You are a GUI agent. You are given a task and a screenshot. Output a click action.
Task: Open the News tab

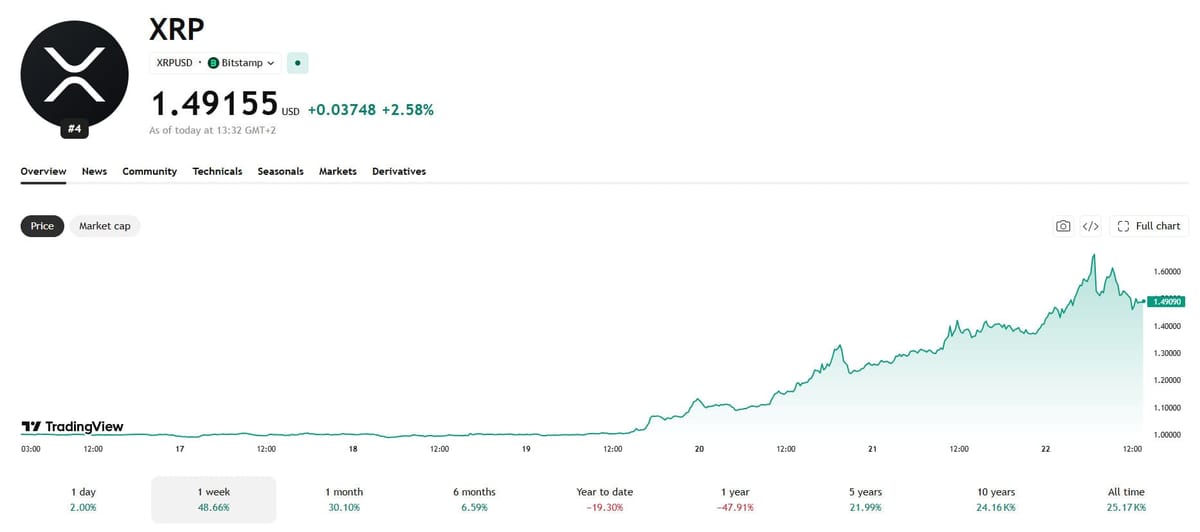[94, 171]
